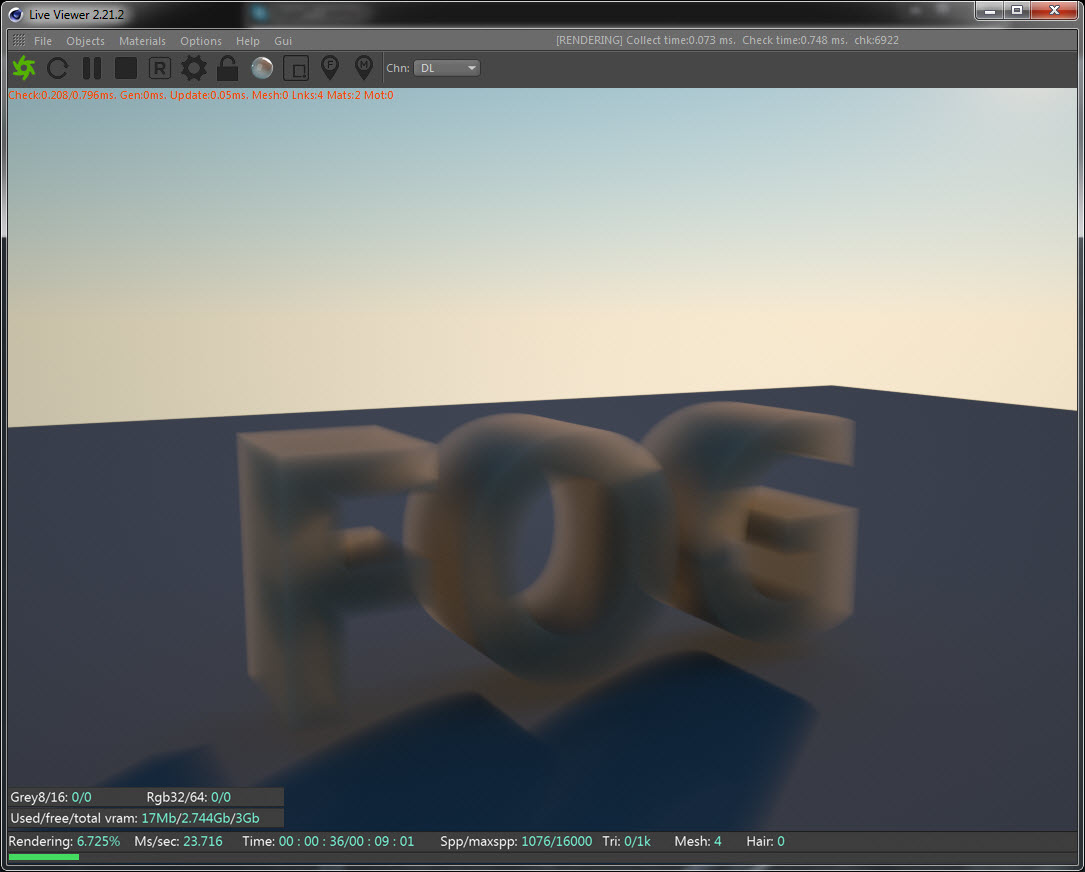Open the Options menu

pos(201,41)
